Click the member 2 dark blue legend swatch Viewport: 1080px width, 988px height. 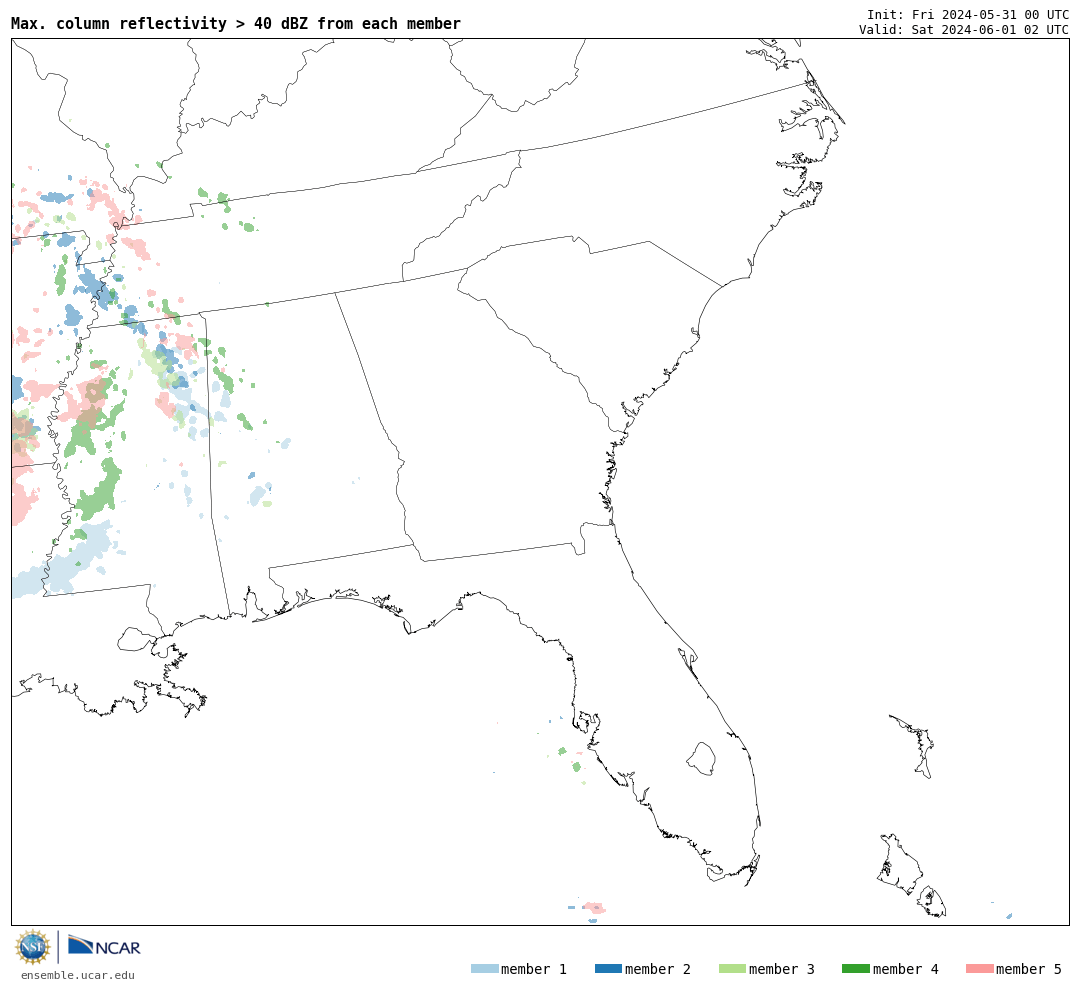pyautogui.click(x=608, y=969)
